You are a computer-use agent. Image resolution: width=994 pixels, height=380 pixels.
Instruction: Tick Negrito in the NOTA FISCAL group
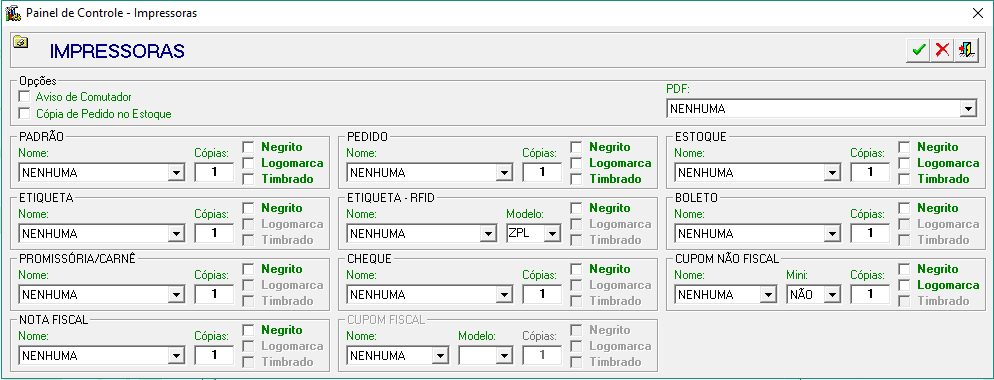tap(248, 330)
